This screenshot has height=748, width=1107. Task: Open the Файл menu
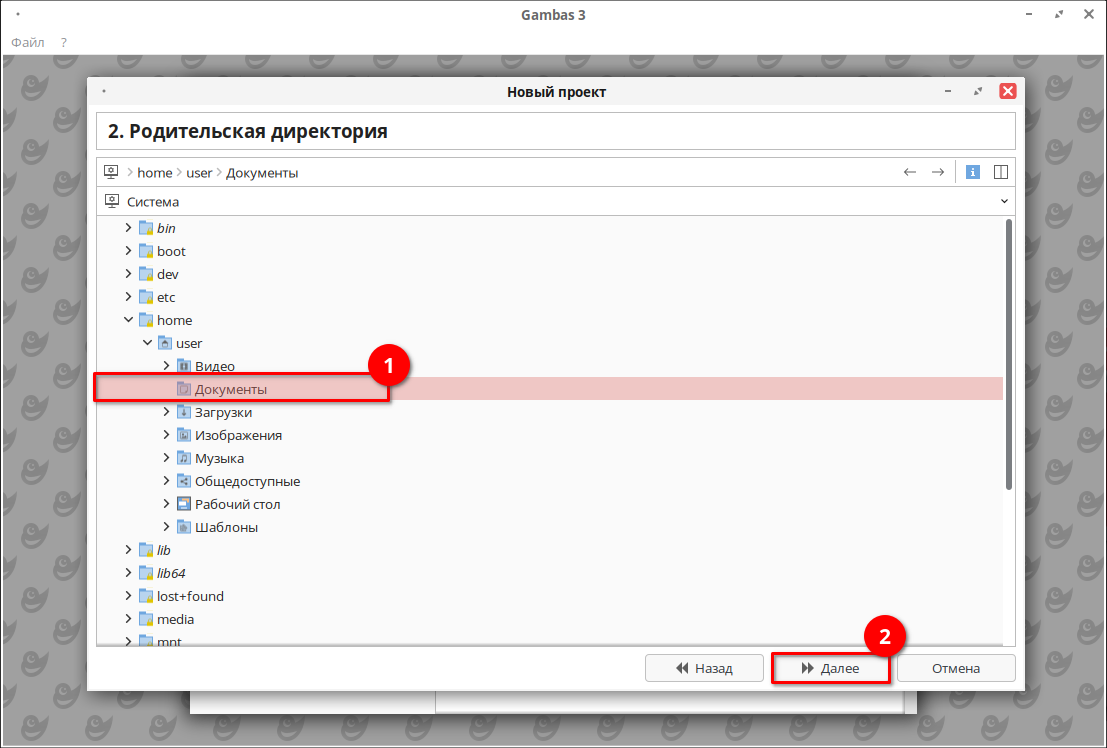pyautogui.click(x=28, y=43)
